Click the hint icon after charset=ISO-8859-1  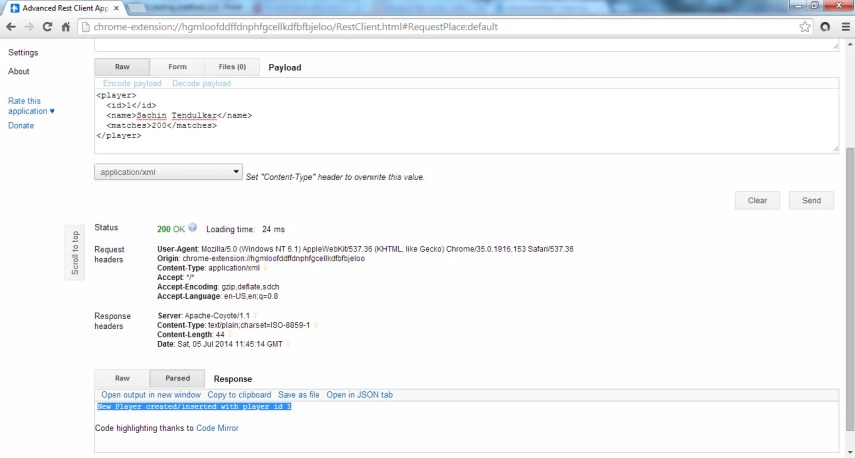[x=315, y=325]
